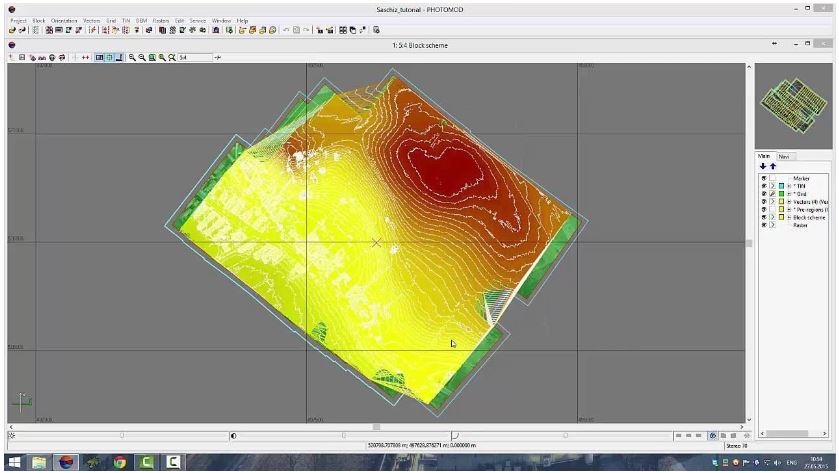Click the undo arrow in main toolbar
The height and width of the screenshot is (473, 839).
[x=286, y=31]
